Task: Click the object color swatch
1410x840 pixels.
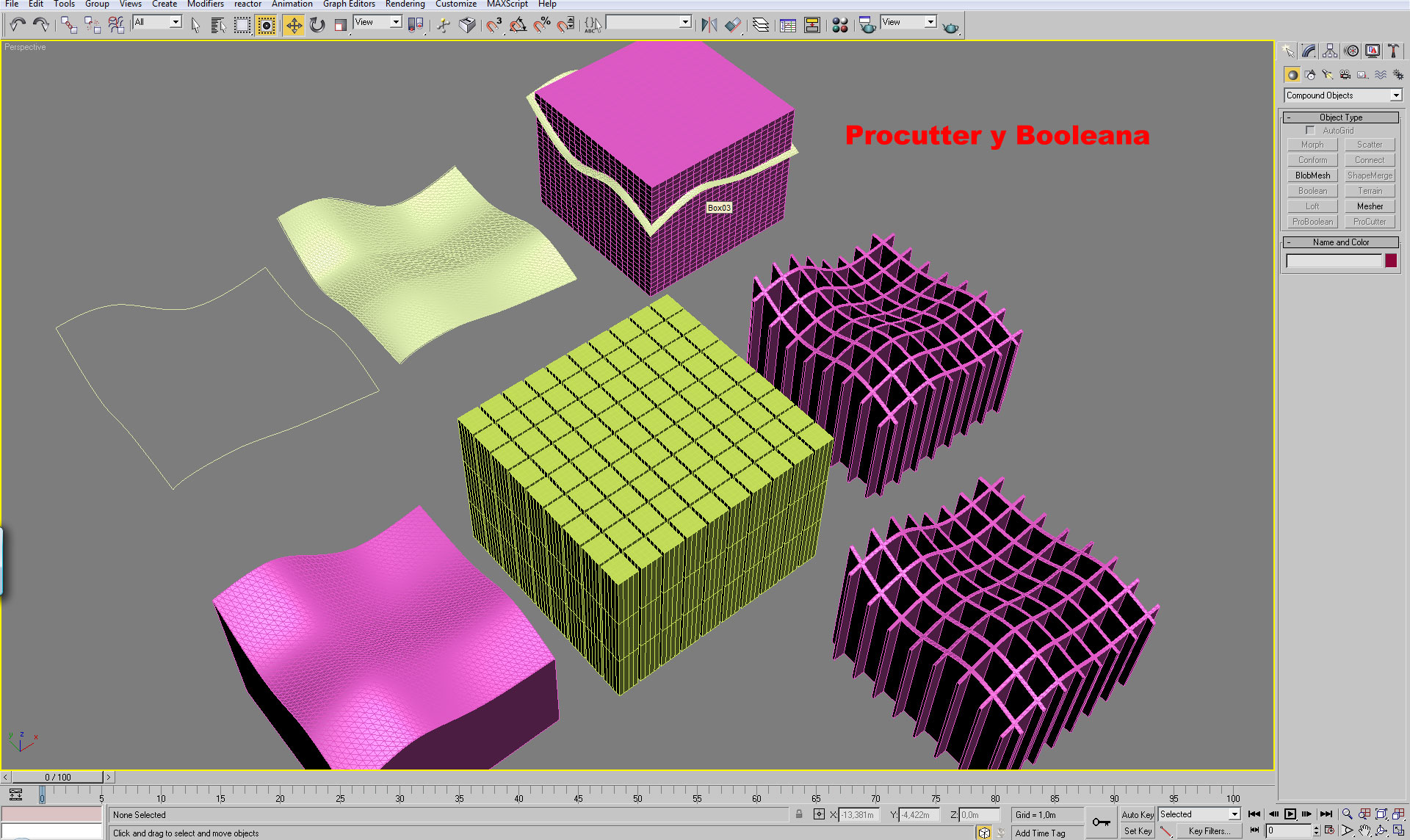Action: (1391, 261)
